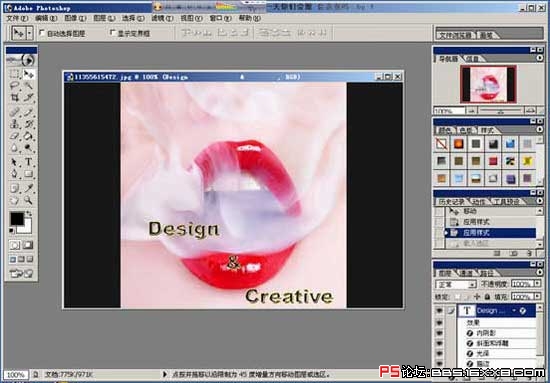This screenshot has width=550, height=383.
Task: Open the 正常 blend mode dropdown
Action: (x=456, y=284)
